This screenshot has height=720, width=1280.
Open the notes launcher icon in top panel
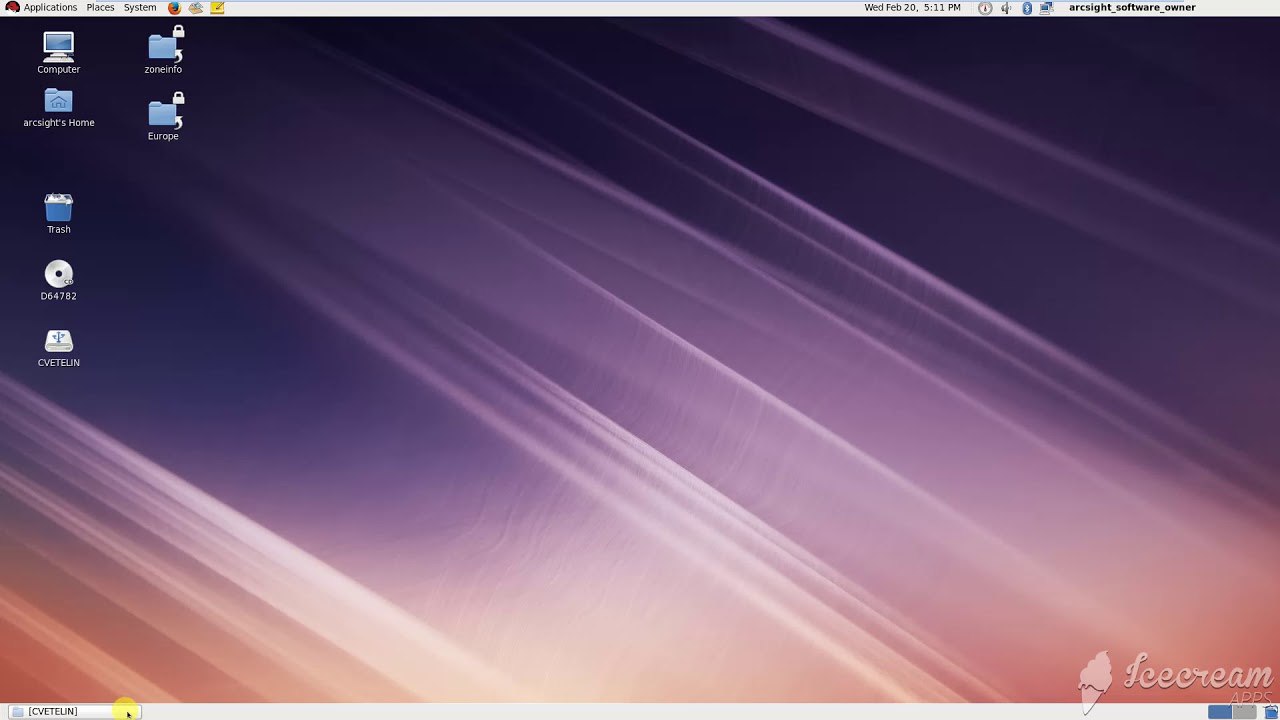pos(218,7)
